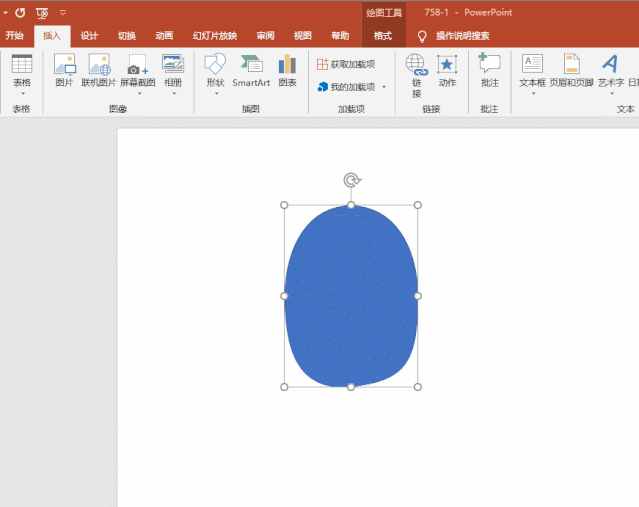Click 获取加载项 (Get Add-ins) button
639x507 pixels.
tap(346, 64)
